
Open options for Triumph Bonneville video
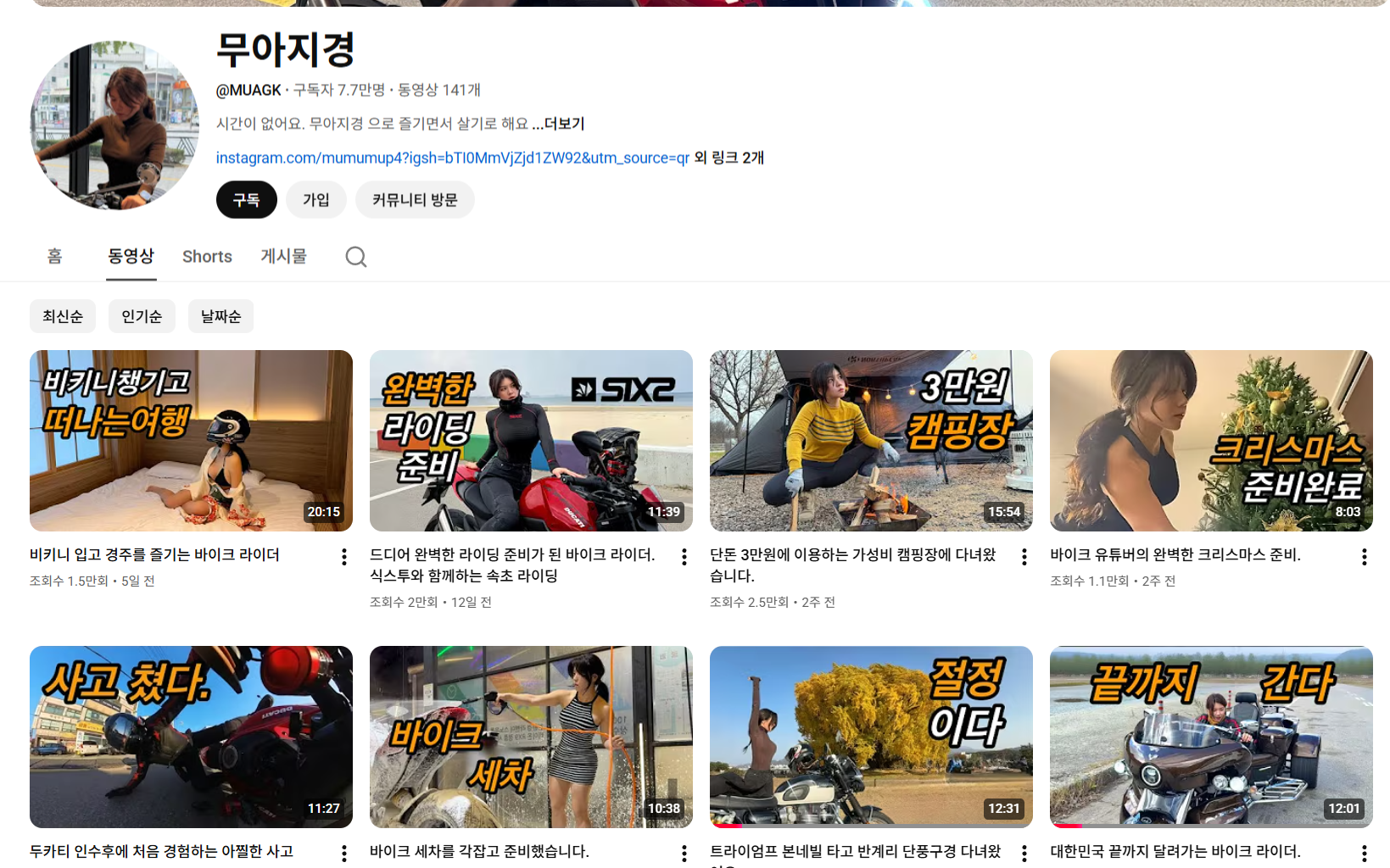coord(1024,854)
